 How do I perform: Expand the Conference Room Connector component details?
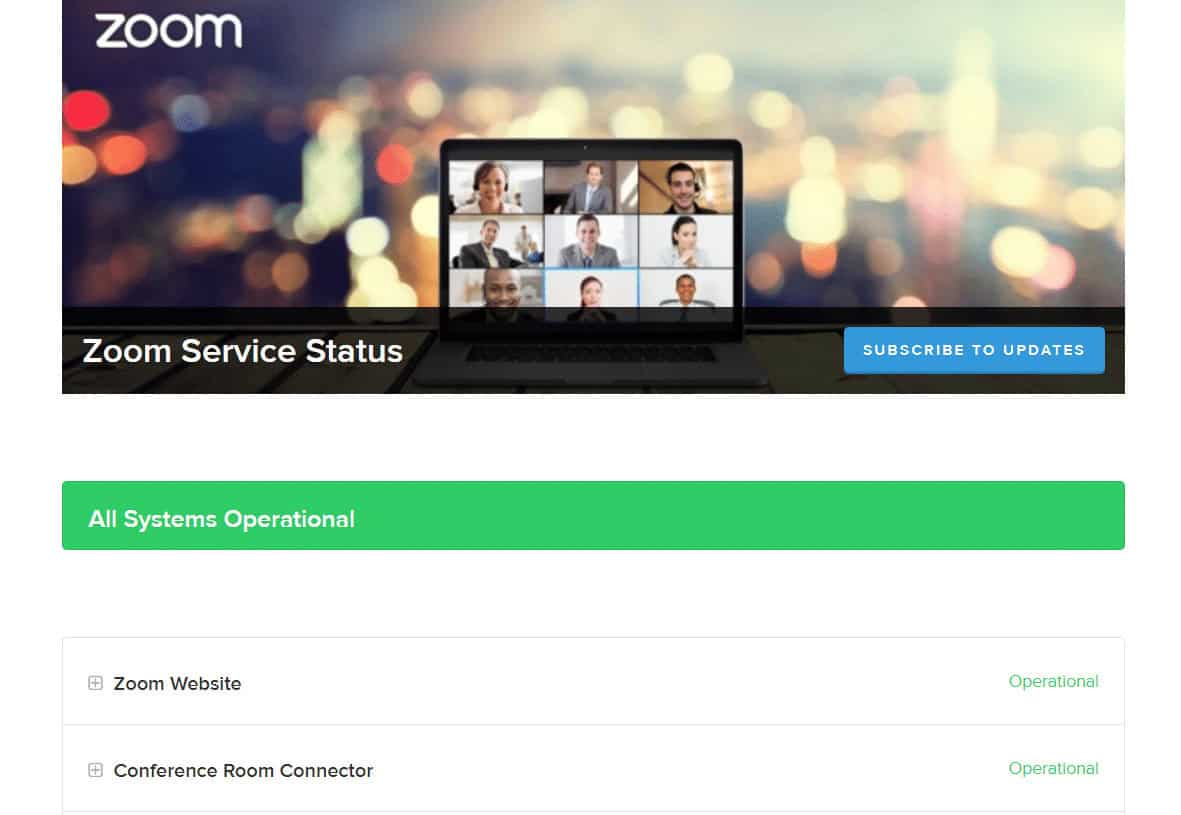(x=95, y=770)
